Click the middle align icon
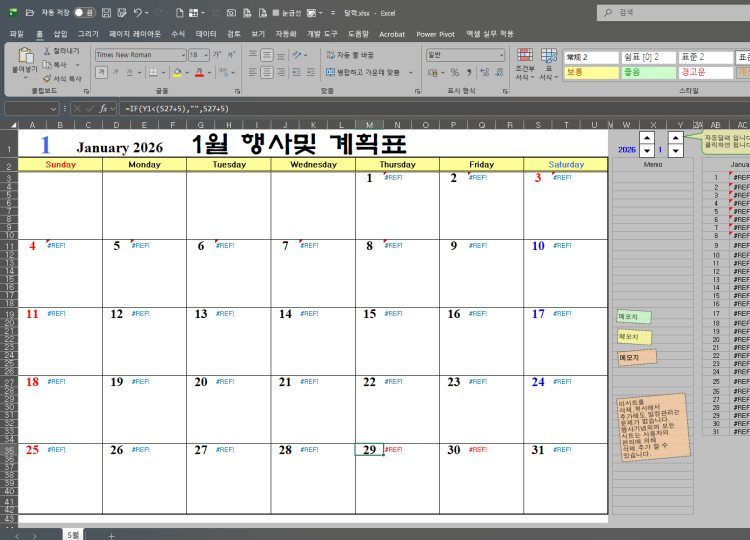This screenshot has width=750, height=540. click(x=267, y=55)
